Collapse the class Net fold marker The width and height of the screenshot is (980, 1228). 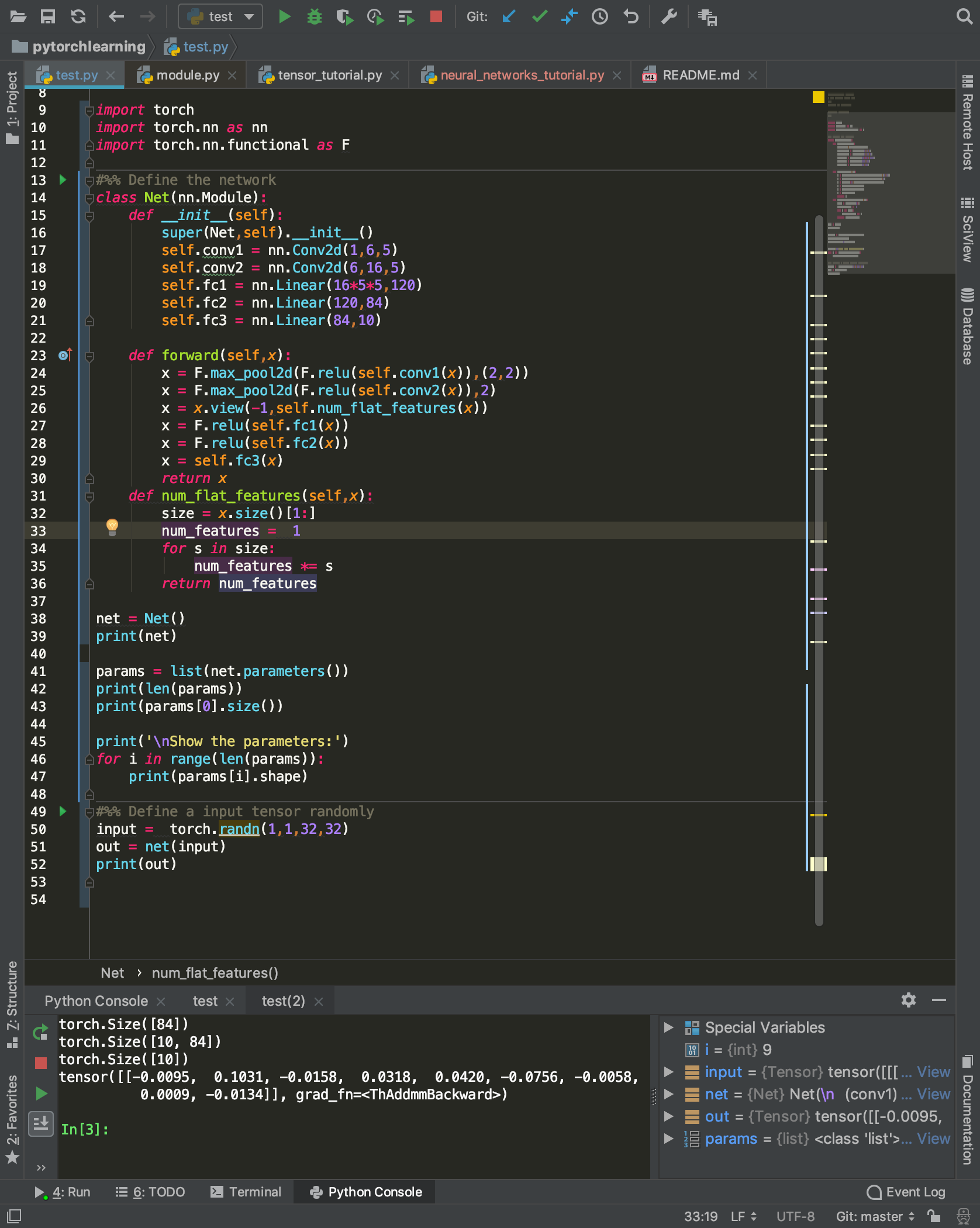pyautogui.click(x=89, y=198)
